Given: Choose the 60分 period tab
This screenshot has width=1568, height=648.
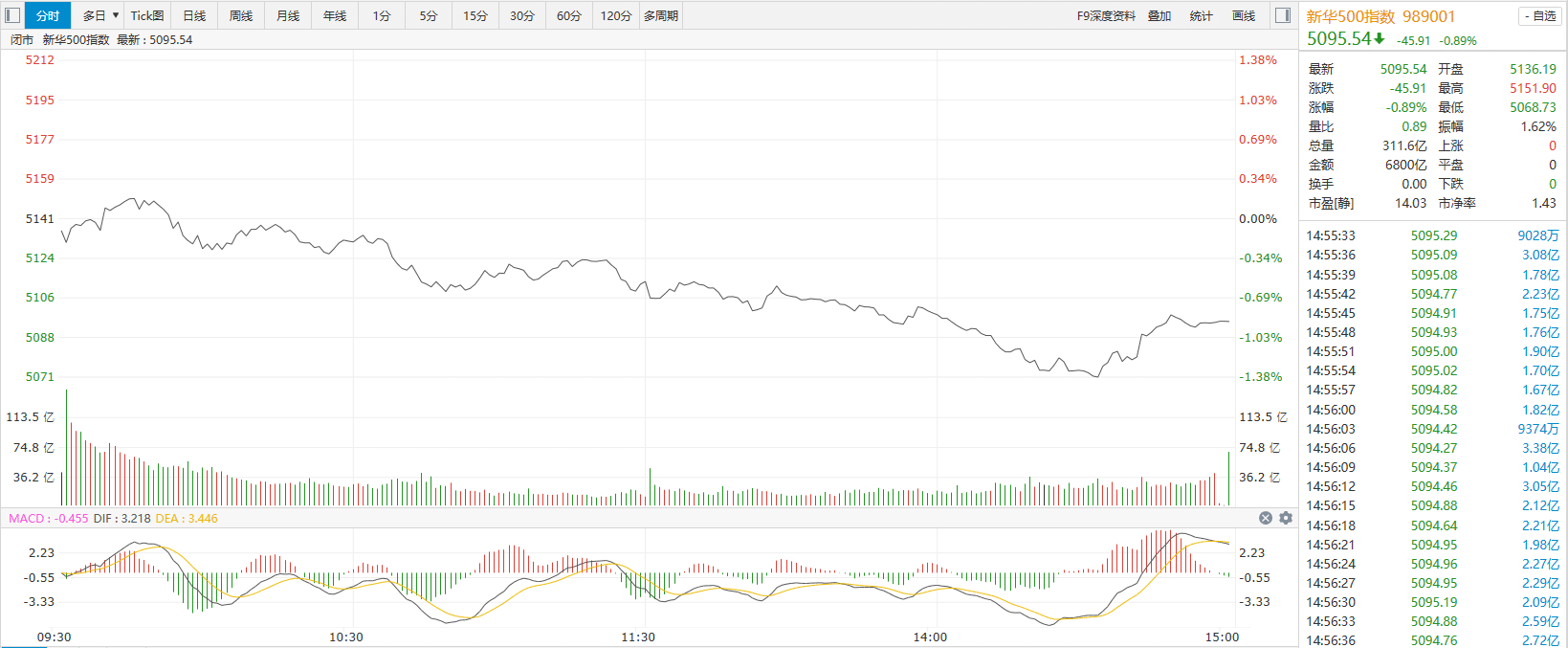Looking at the screenshot, I should (569, 15).
